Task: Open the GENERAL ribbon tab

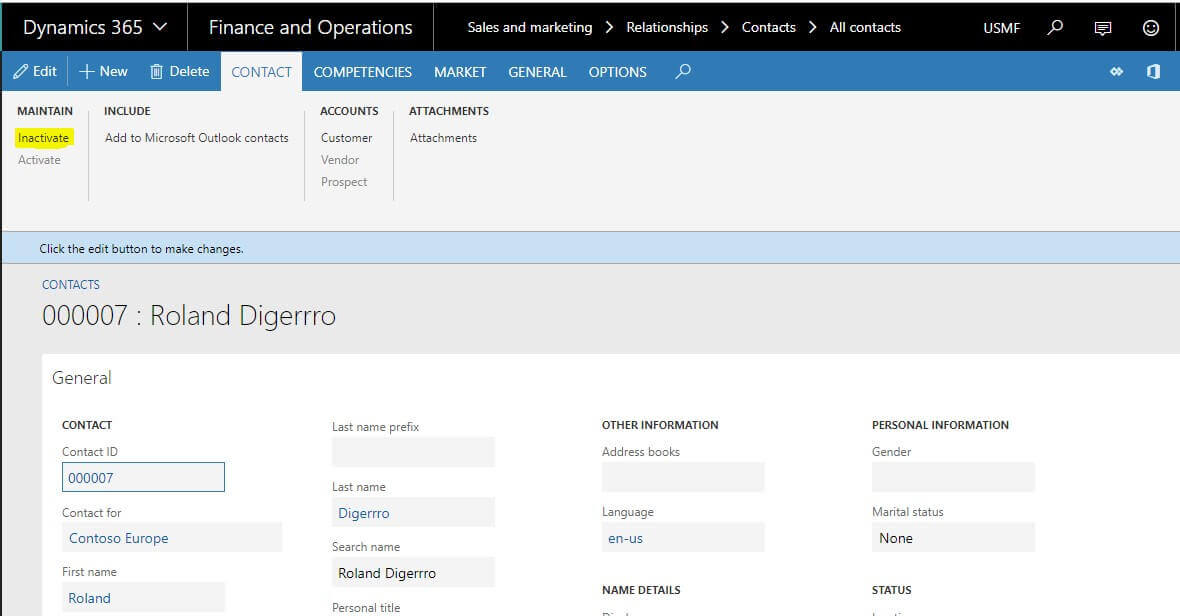Action: point(537,72)
